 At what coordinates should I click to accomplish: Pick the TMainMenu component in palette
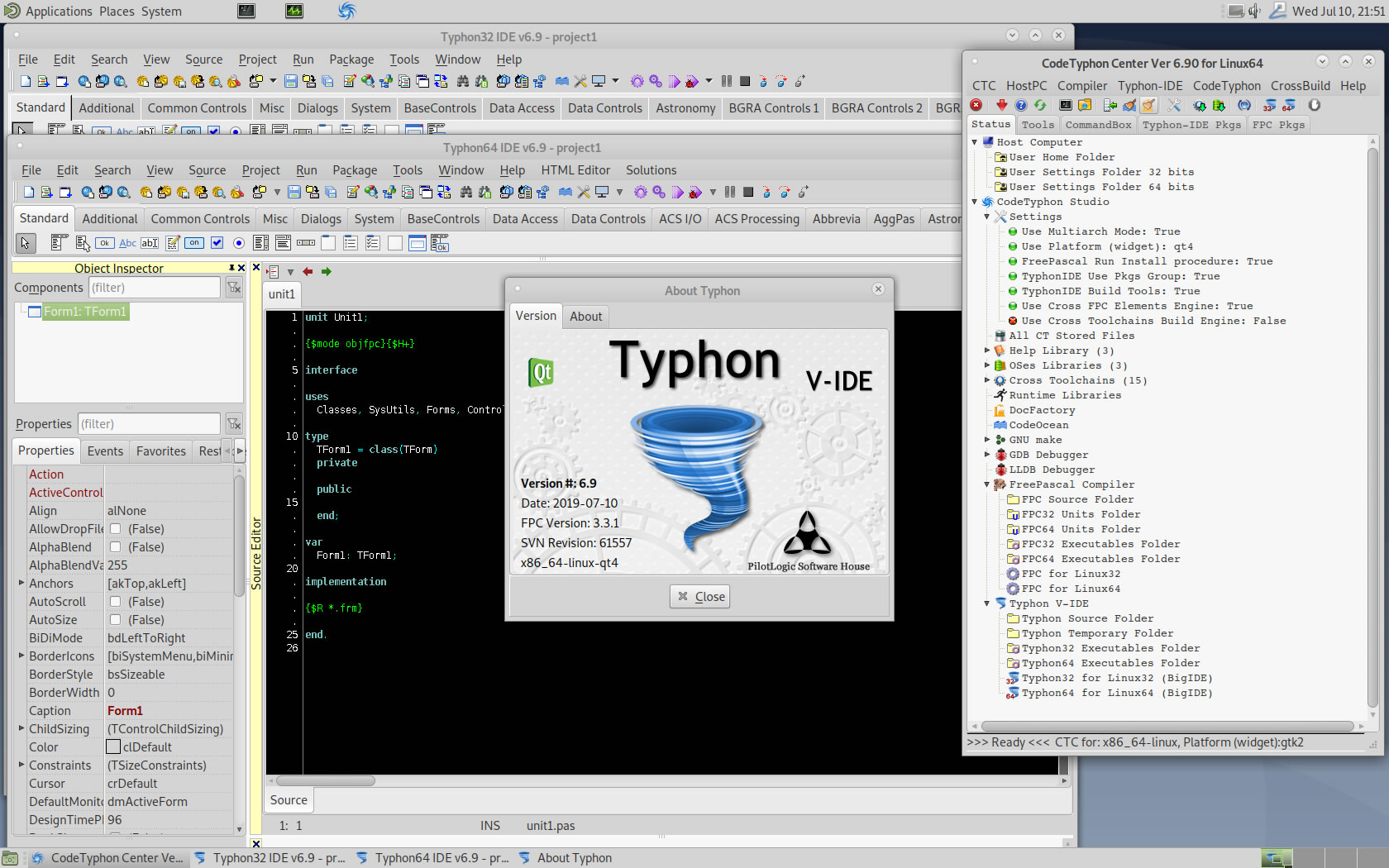[59, 243]
